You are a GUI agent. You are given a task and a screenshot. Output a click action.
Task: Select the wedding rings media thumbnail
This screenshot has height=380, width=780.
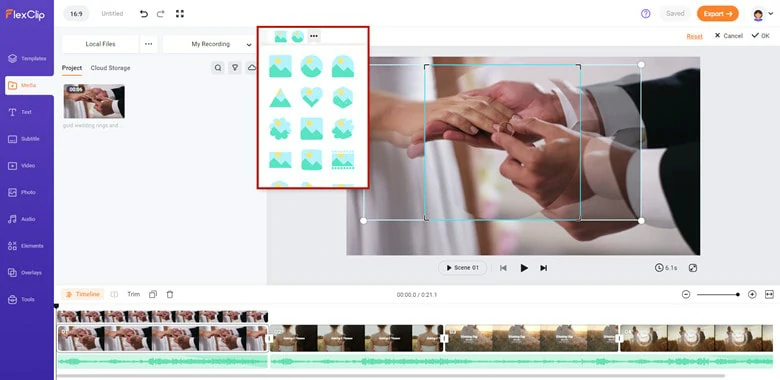(x=95, y=101)
